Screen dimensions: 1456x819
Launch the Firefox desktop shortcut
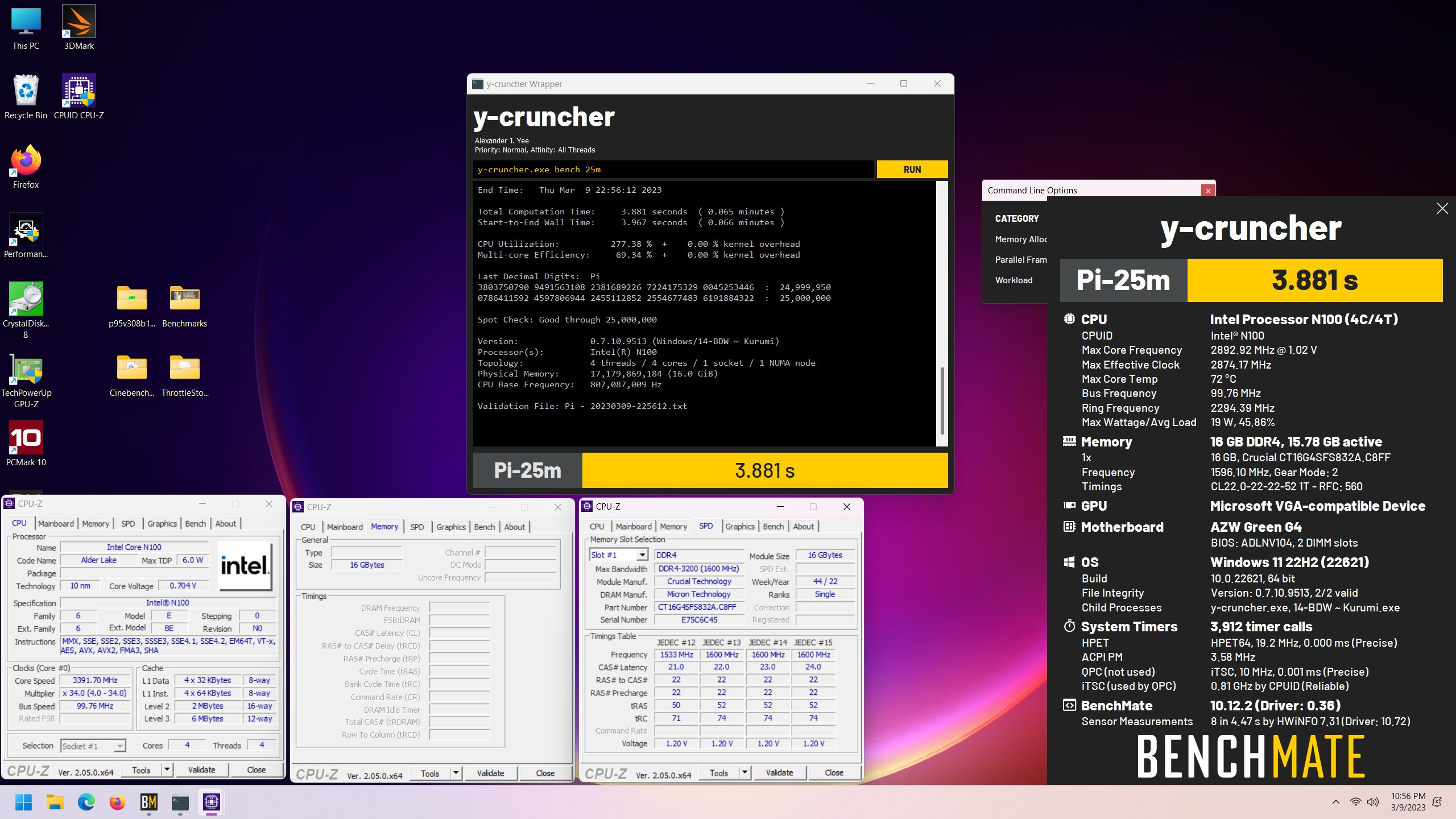[x=26, y=167]
